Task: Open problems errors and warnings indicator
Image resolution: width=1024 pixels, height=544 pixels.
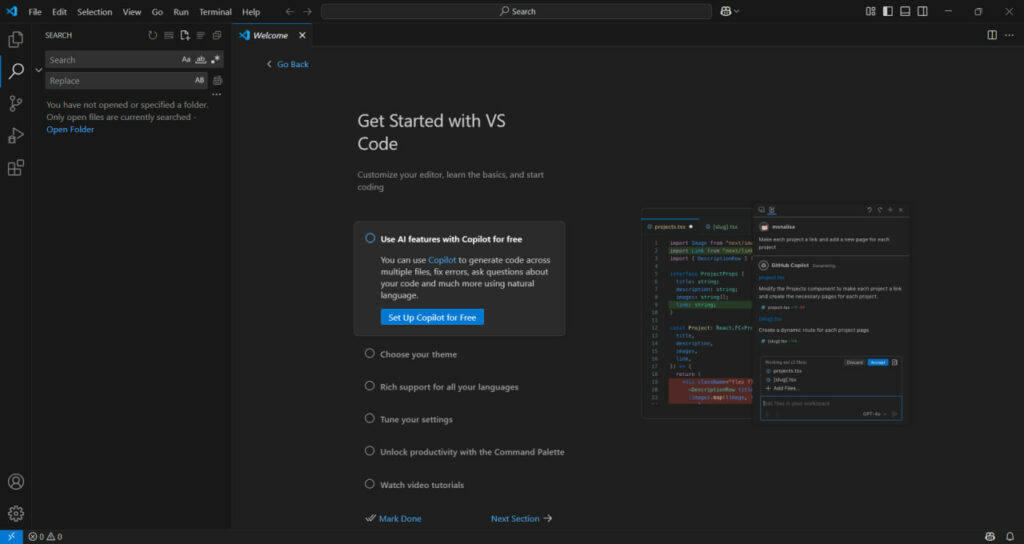Action: click(45, 537)
